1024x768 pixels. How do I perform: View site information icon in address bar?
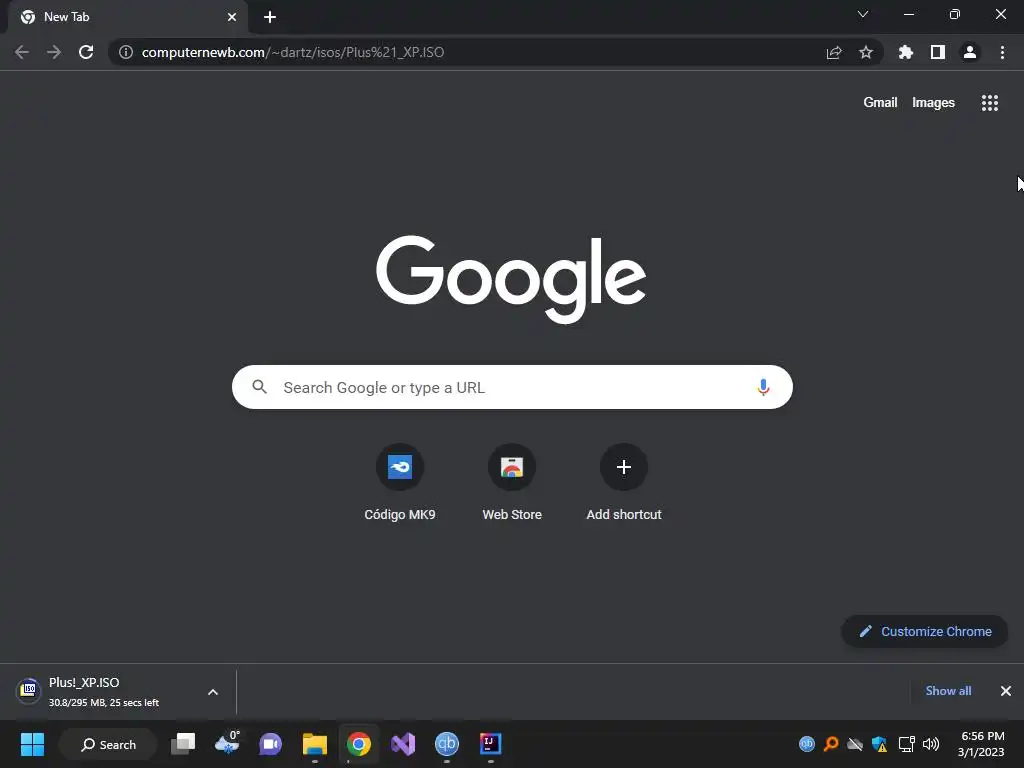tap(126, 52)
